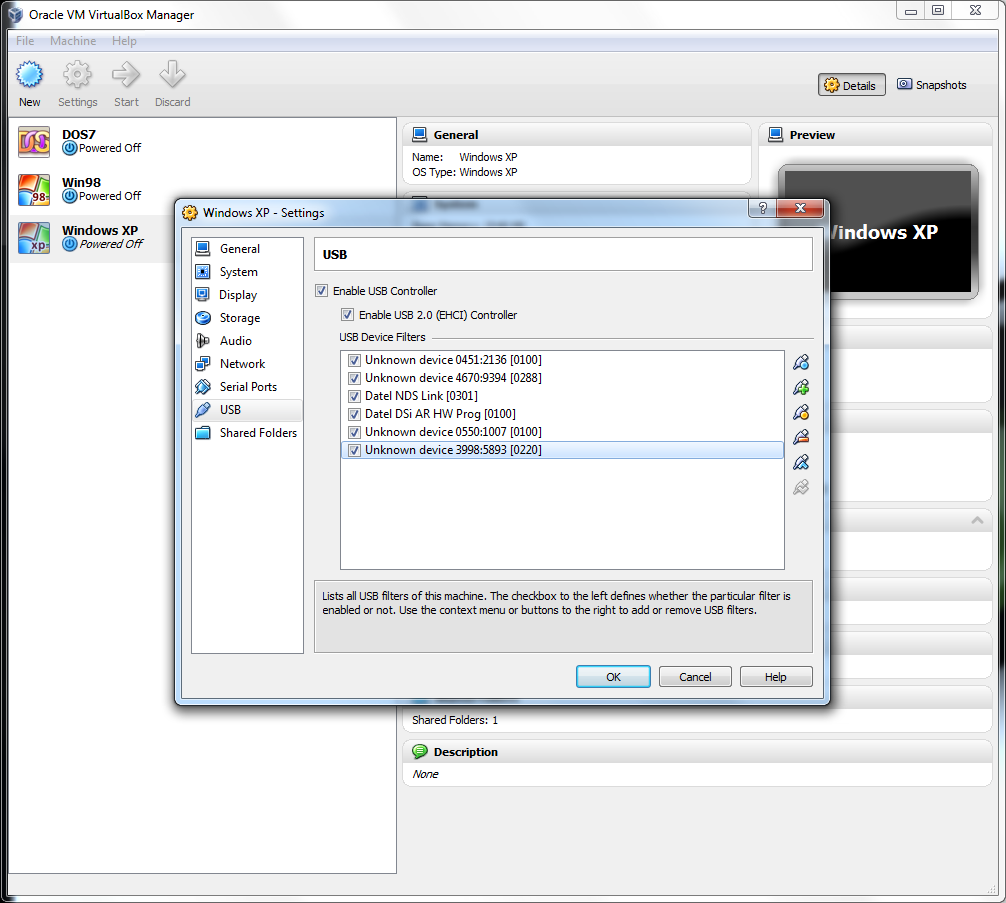Open Shared Folders settings category icon
Viewport: 1006px width, 903px height.
pyautogui.click(x=203, y=433)
